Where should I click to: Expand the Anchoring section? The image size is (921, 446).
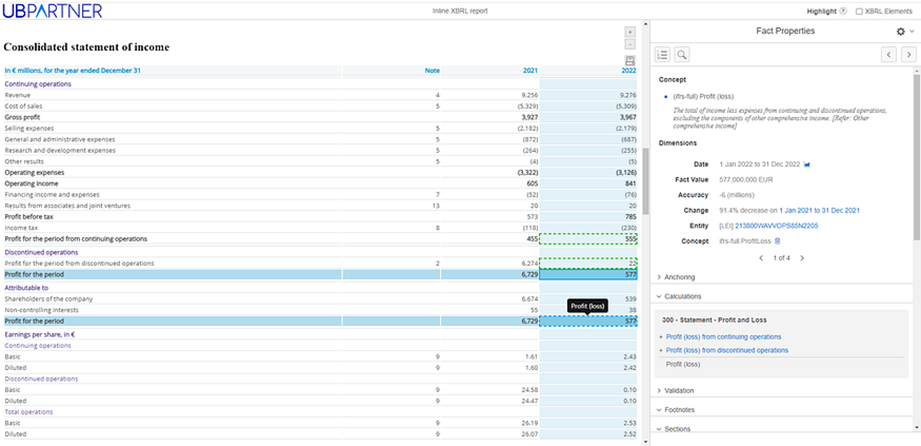click(x=680, y=277)
